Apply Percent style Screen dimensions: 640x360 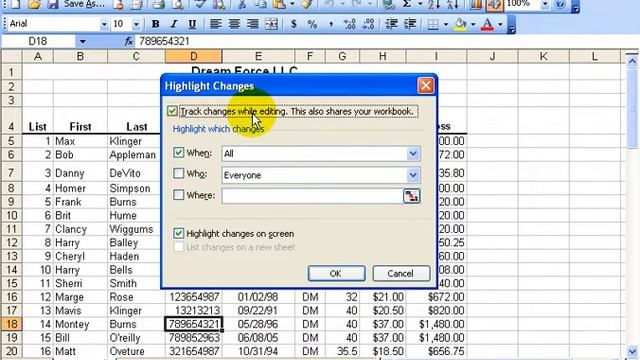click(312, 24)
